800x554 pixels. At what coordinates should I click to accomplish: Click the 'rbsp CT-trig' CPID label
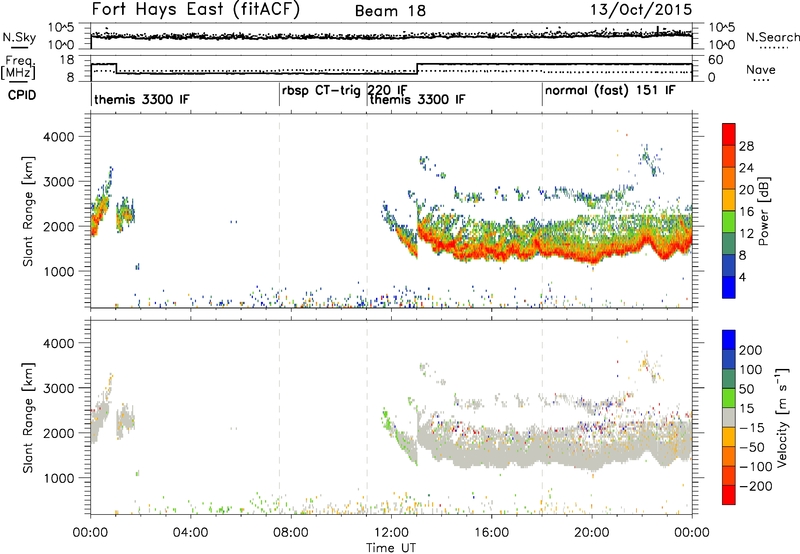321,91
